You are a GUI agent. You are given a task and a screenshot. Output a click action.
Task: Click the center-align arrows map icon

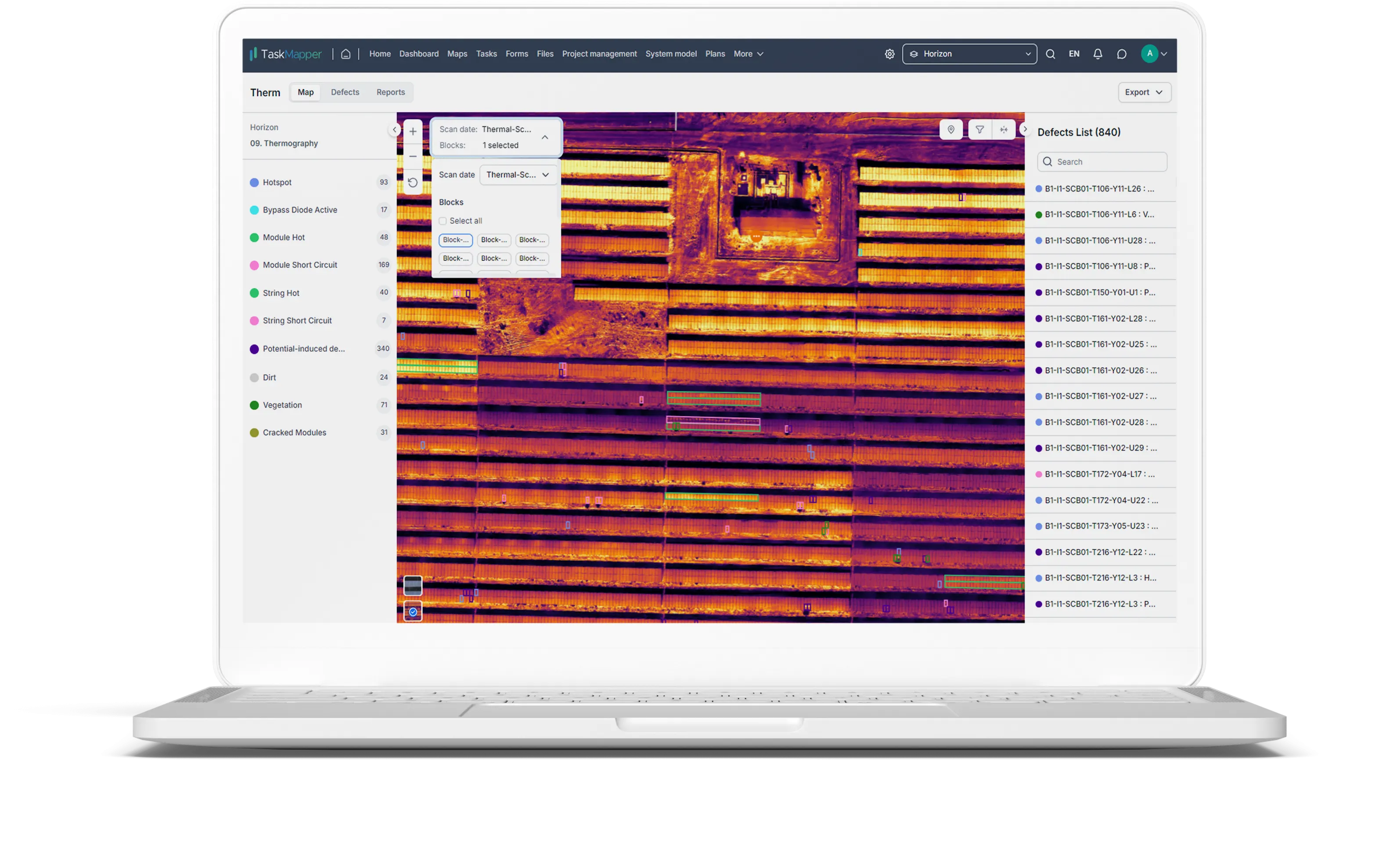tap(1004, 130)
